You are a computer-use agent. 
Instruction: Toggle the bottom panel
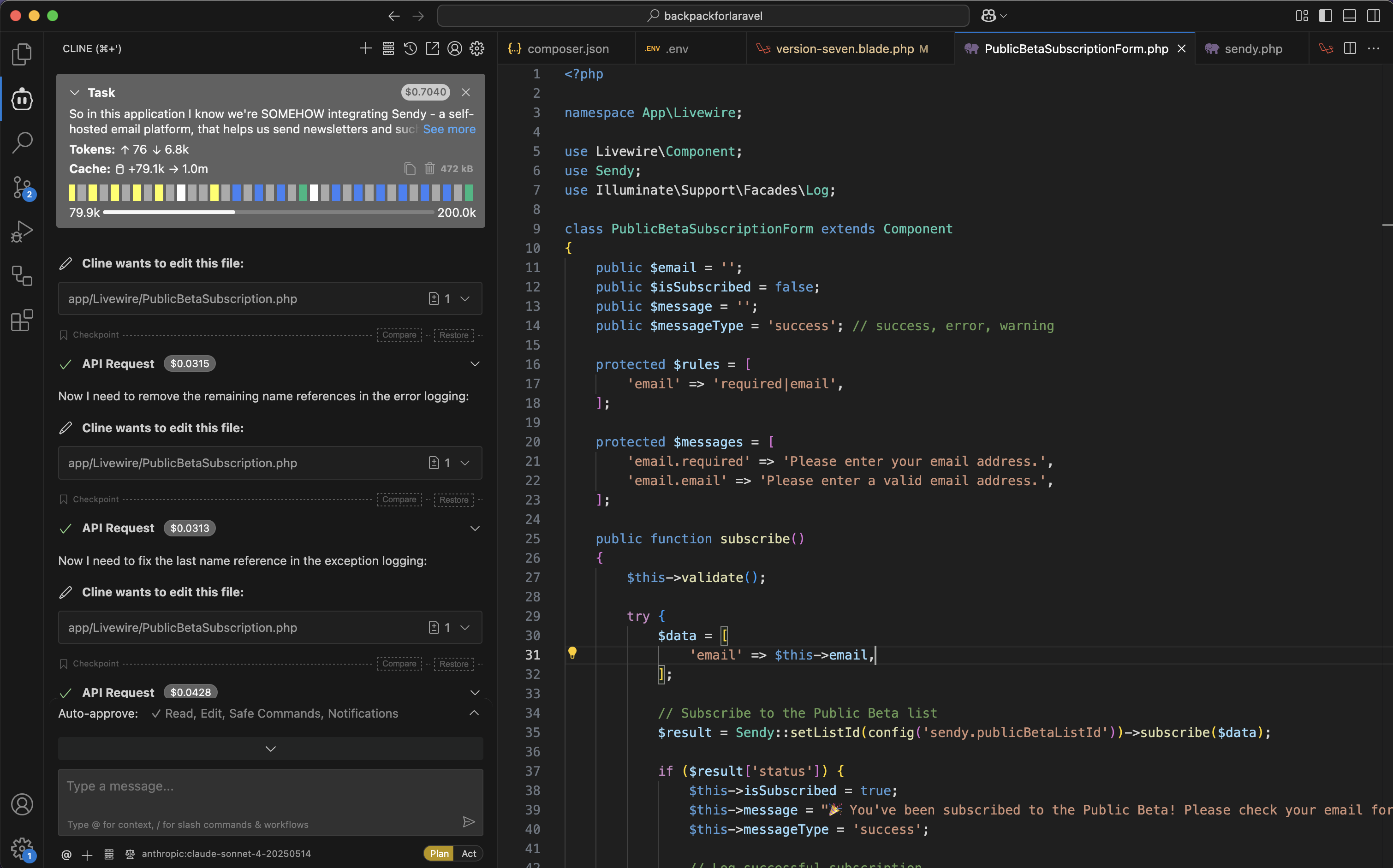pos(1349,16)
